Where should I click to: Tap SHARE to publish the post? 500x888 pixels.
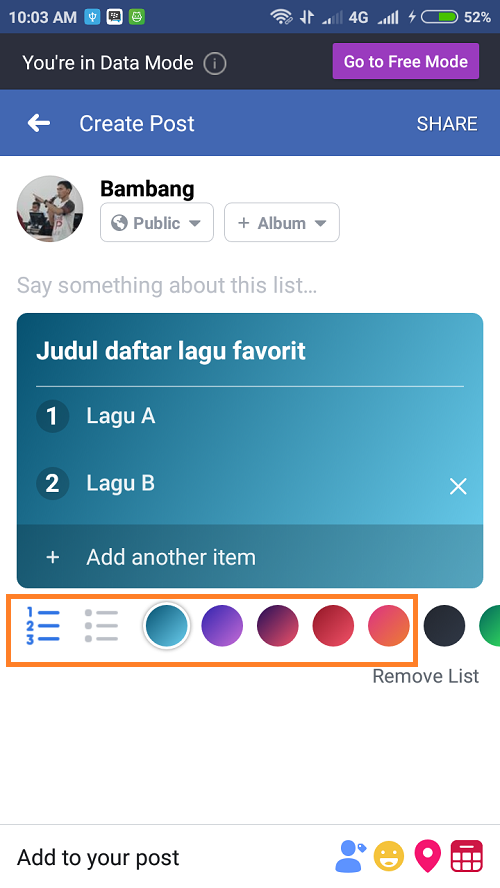447,123
